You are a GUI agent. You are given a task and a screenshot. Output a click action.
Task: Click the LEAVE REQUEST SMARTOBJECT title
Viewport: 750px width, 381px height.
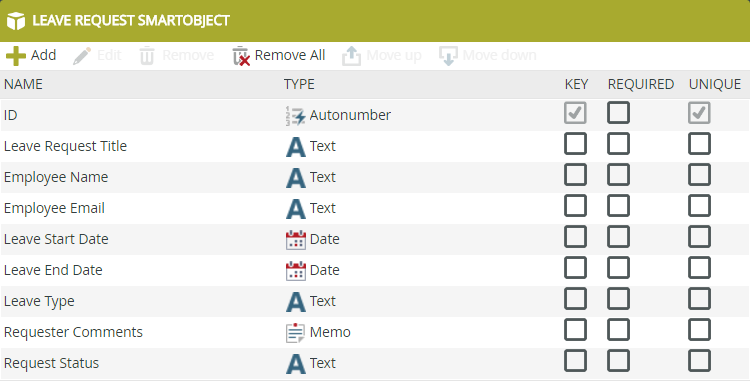pyautogui.click(x=131, y=21)
